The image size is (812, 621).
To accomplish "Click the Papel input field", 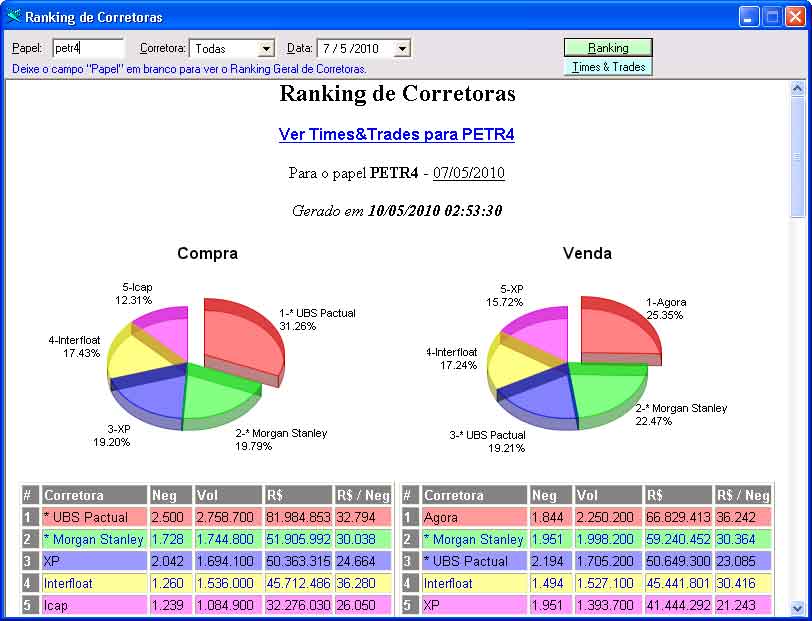I will coord(87,48).
